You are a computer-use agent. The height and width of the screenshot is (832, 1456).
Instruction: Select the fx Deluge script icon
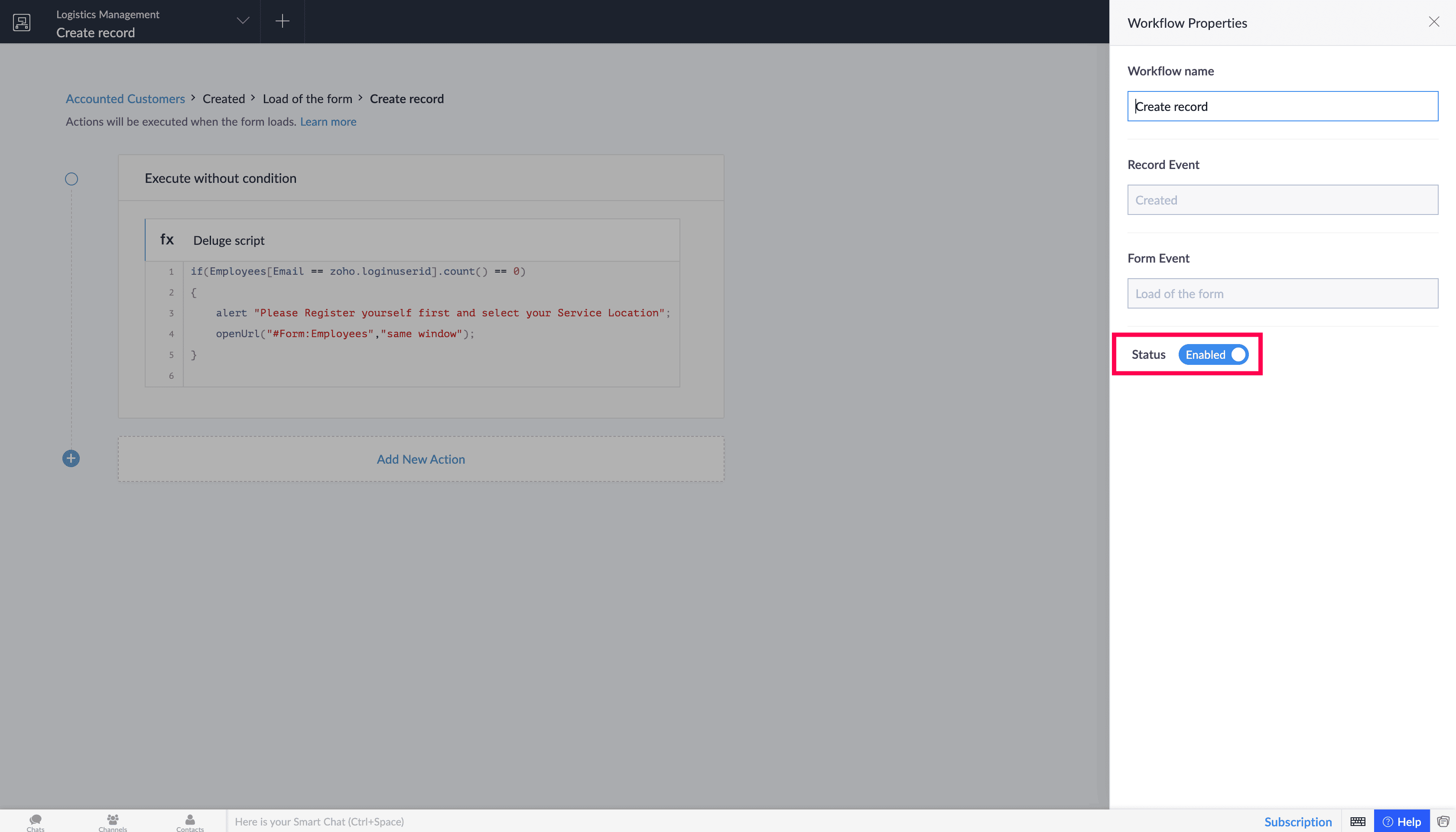(x=167, y=240)
